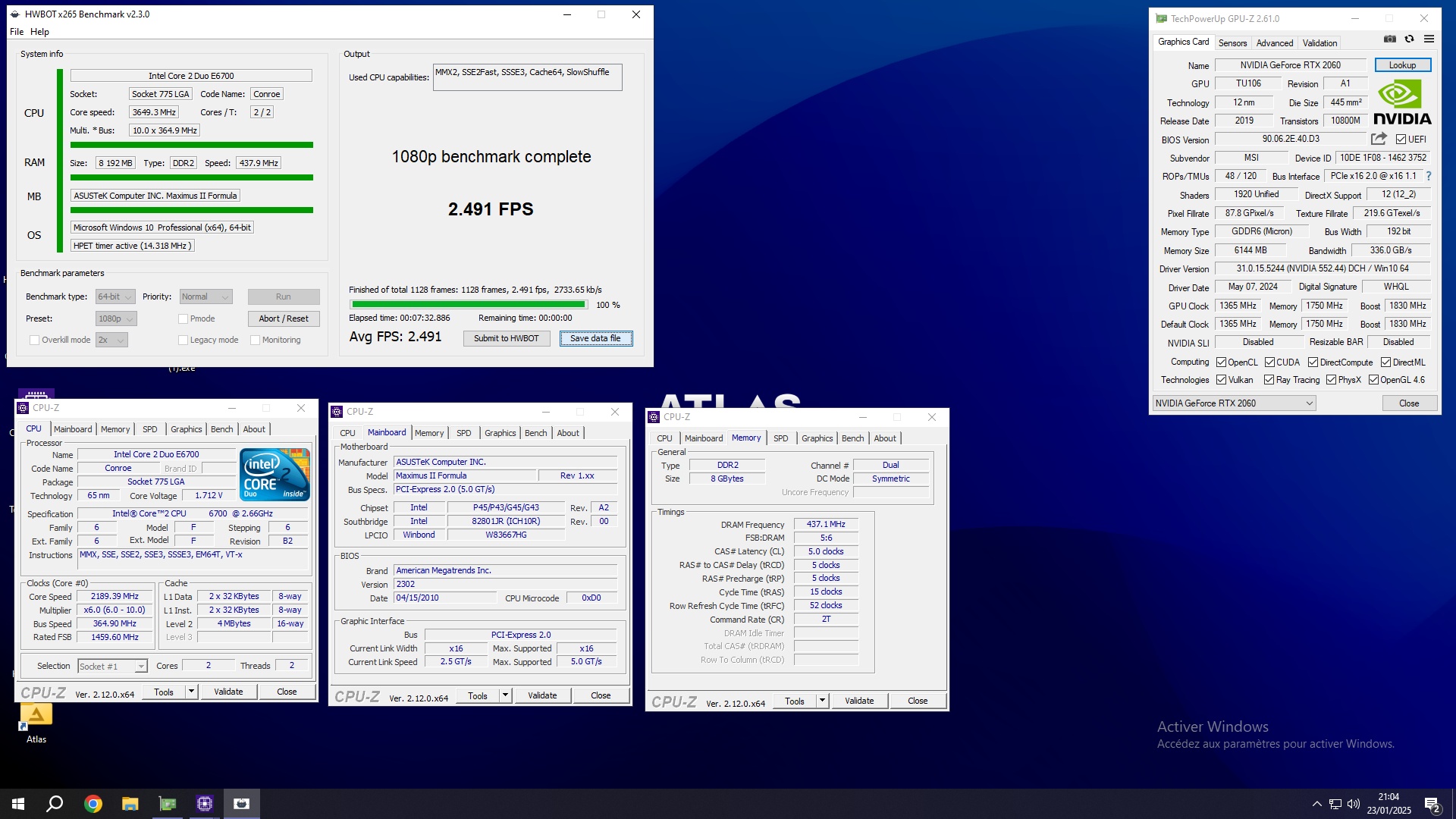Expand Tools arrow in CPU-Z Mainboard window
The width and height of the screenshot is (1456, 819).
coord(505,695)
